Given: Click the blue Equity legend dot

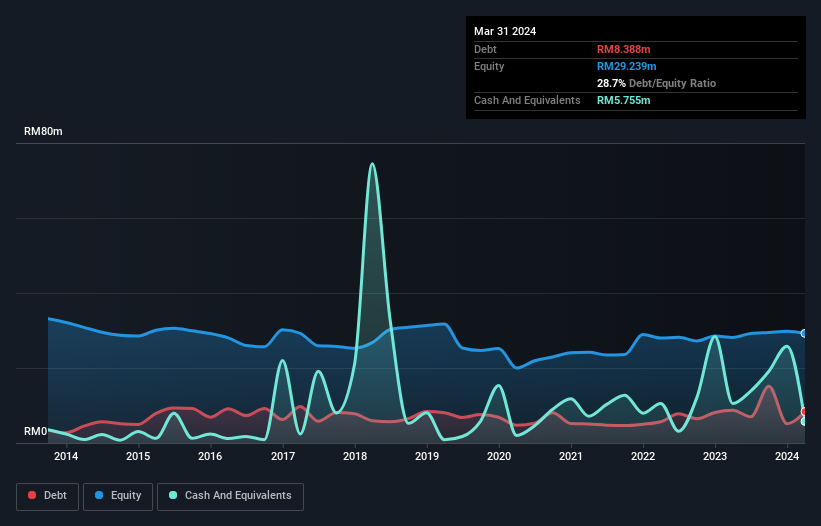Looking at the screenshot, I should [99, 495].
